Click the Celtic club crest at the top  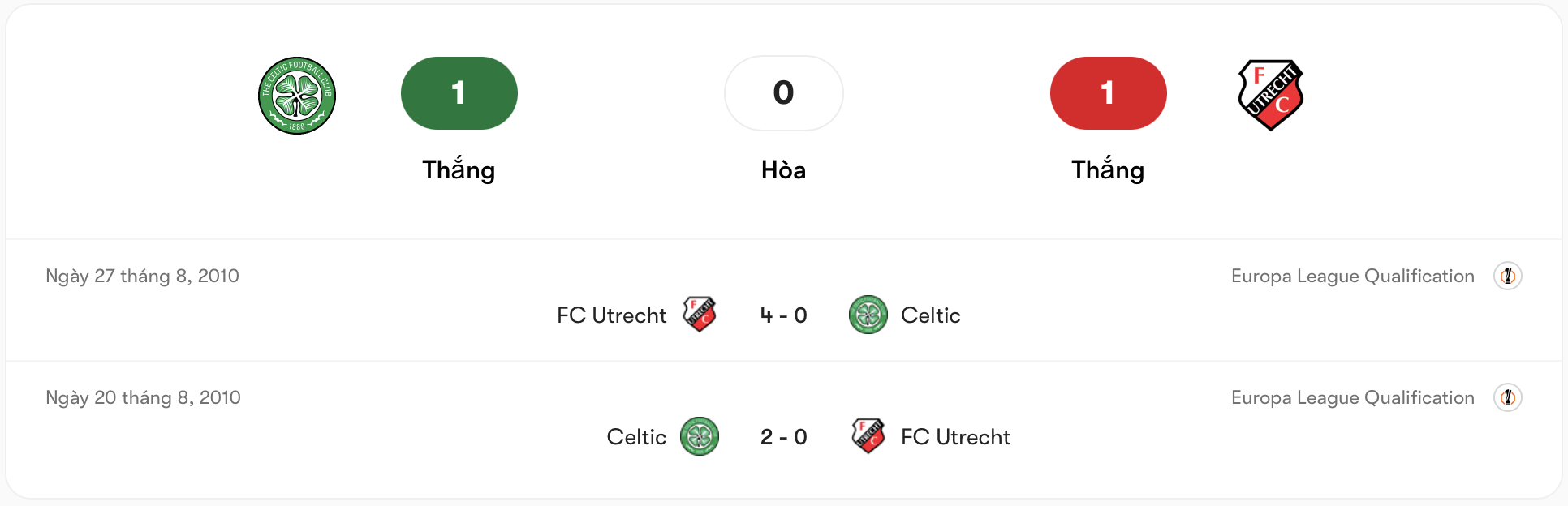297,94
